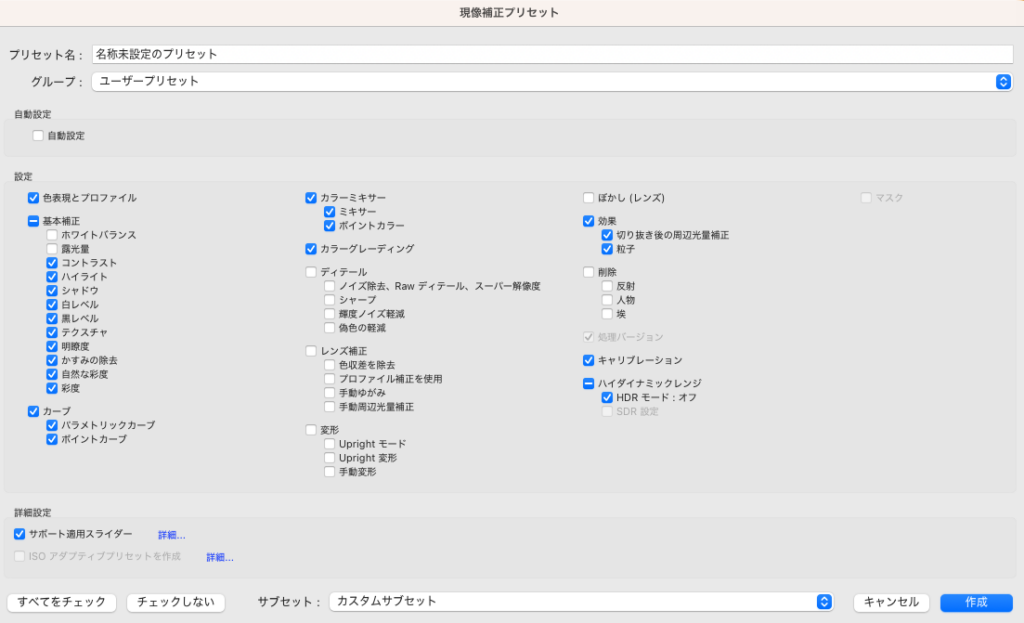Check the 自動設定 checkbox
This screenshot has height=623, width=1024.
click(x=39, y=135)
